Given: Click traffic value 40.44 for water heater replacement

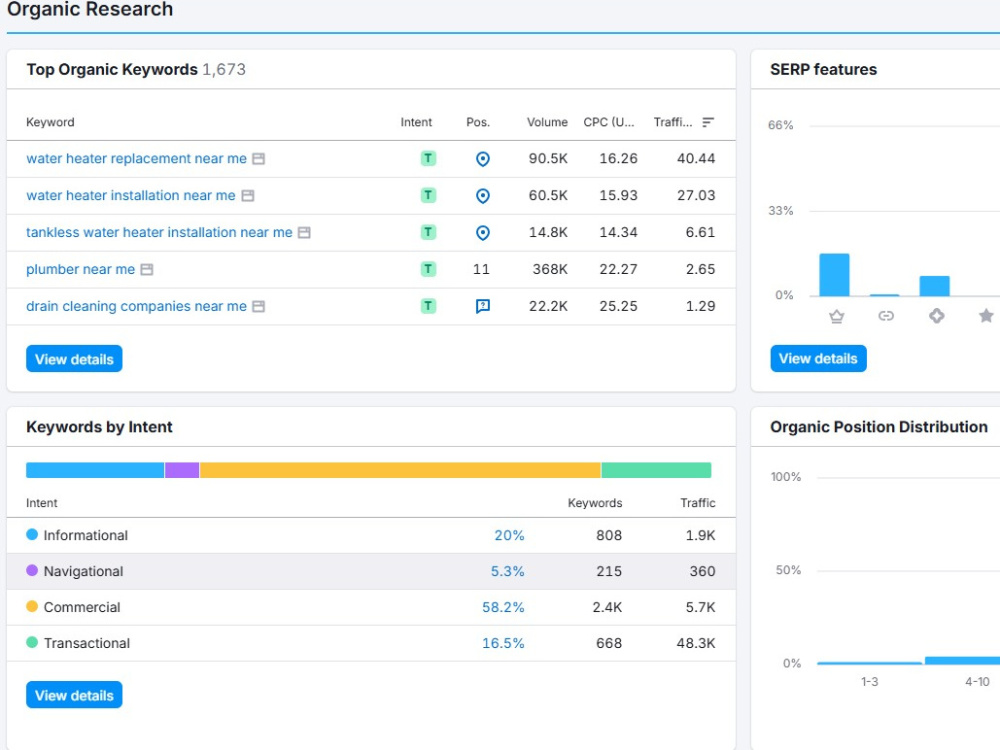Looking at the screenshot, I should 696,158.
